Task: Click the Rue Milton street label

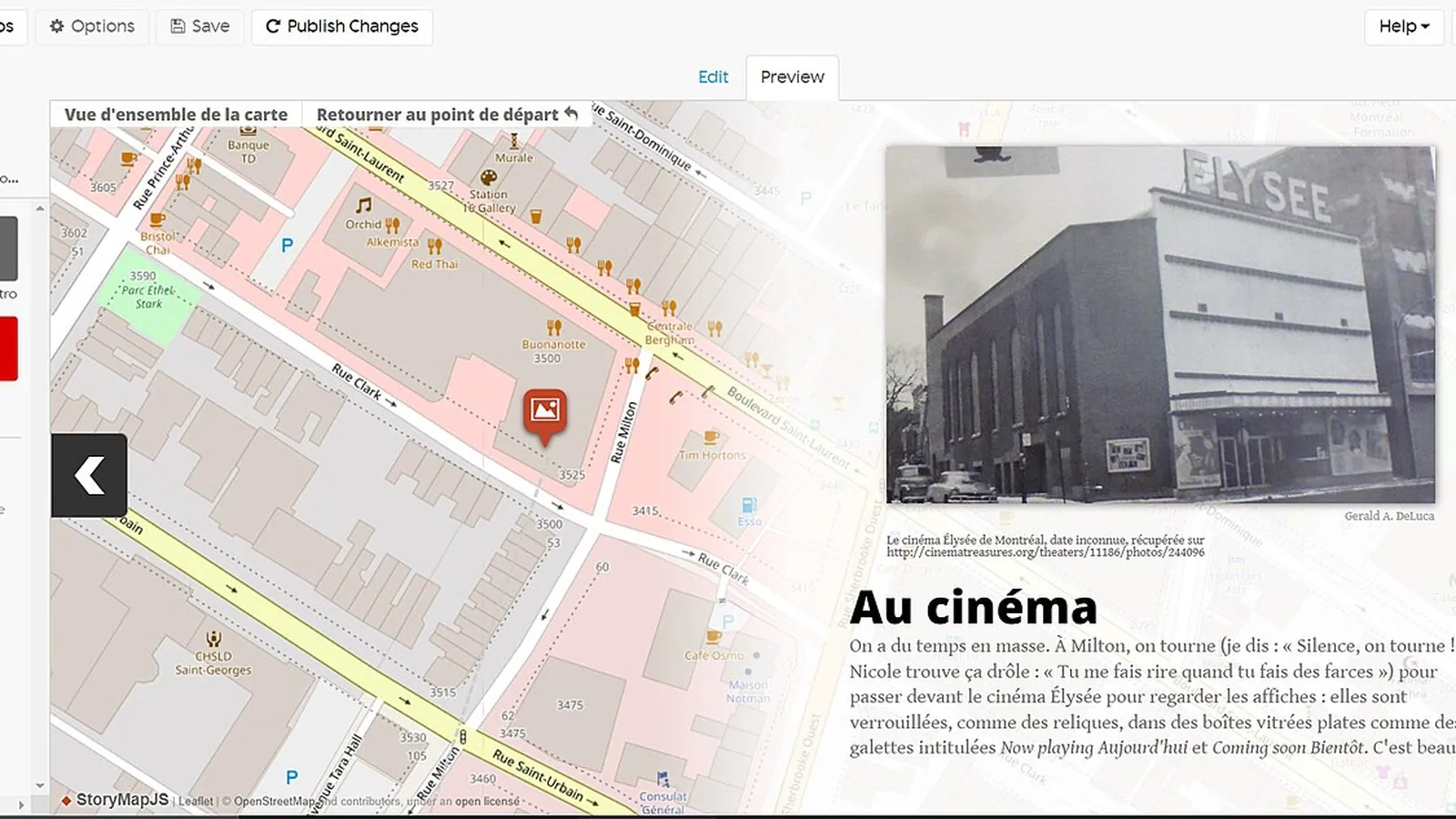Action: pos(624,433)
